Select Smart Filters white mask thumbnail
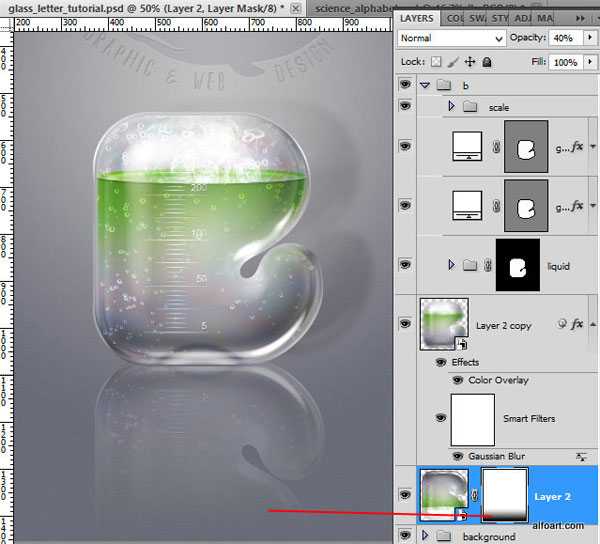The width and height of the screenshot is (600, 544). [x=473, y=420]
